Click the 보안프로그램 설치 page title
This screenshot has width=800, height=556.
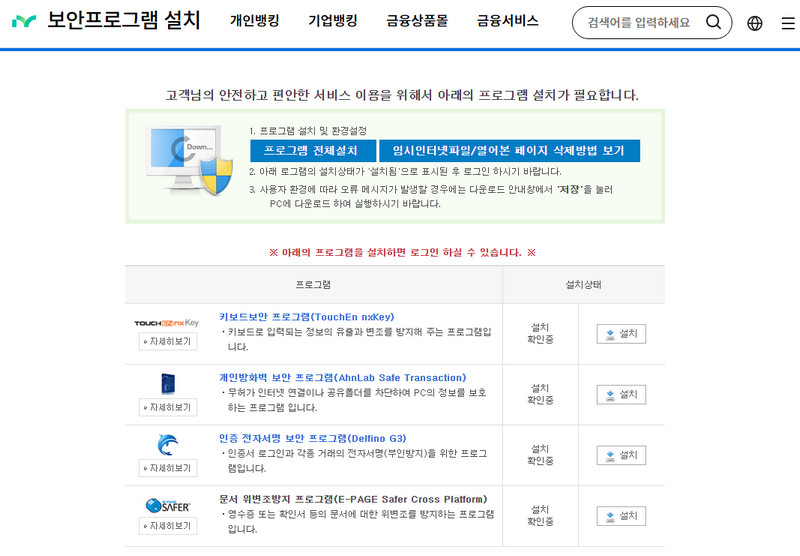pos(124,20)
